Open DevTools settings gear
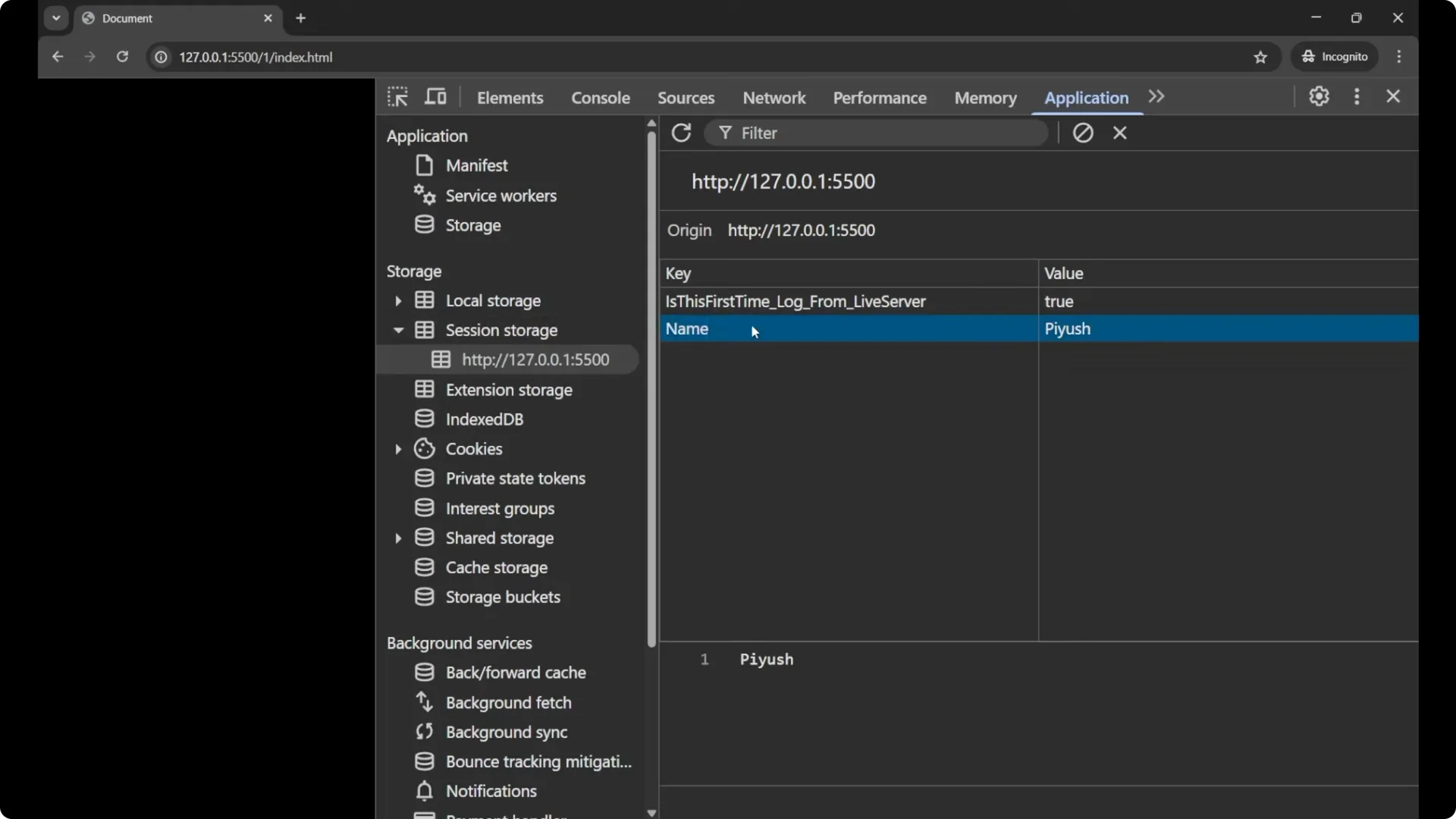 tap(1319, 96)
